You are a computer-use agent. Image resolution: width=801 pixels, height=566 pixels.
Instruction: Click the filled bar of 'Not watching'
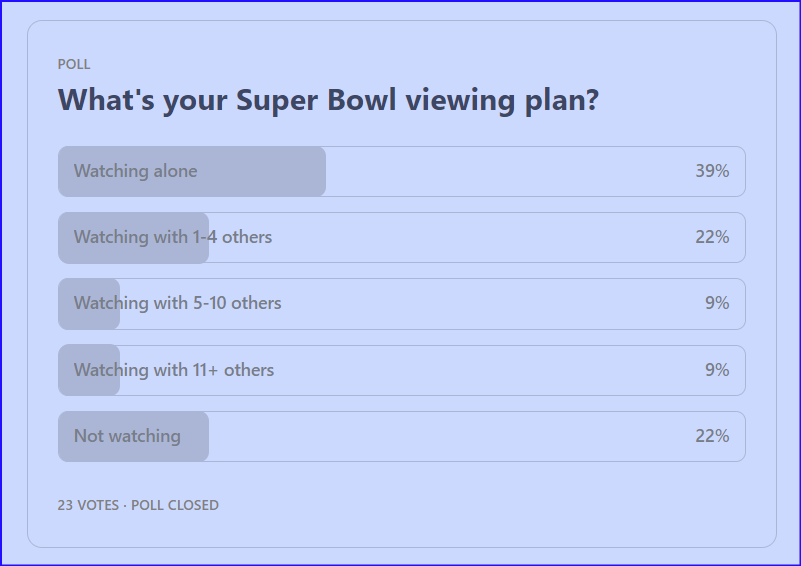(133, 437)
